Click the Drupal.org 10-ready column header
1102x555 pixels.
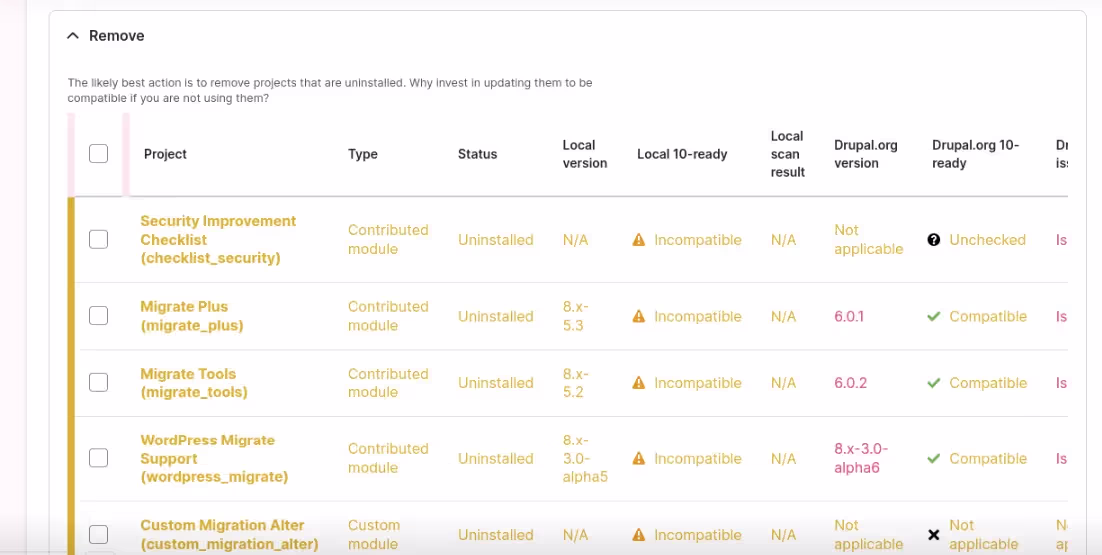[x=975, y=154]
